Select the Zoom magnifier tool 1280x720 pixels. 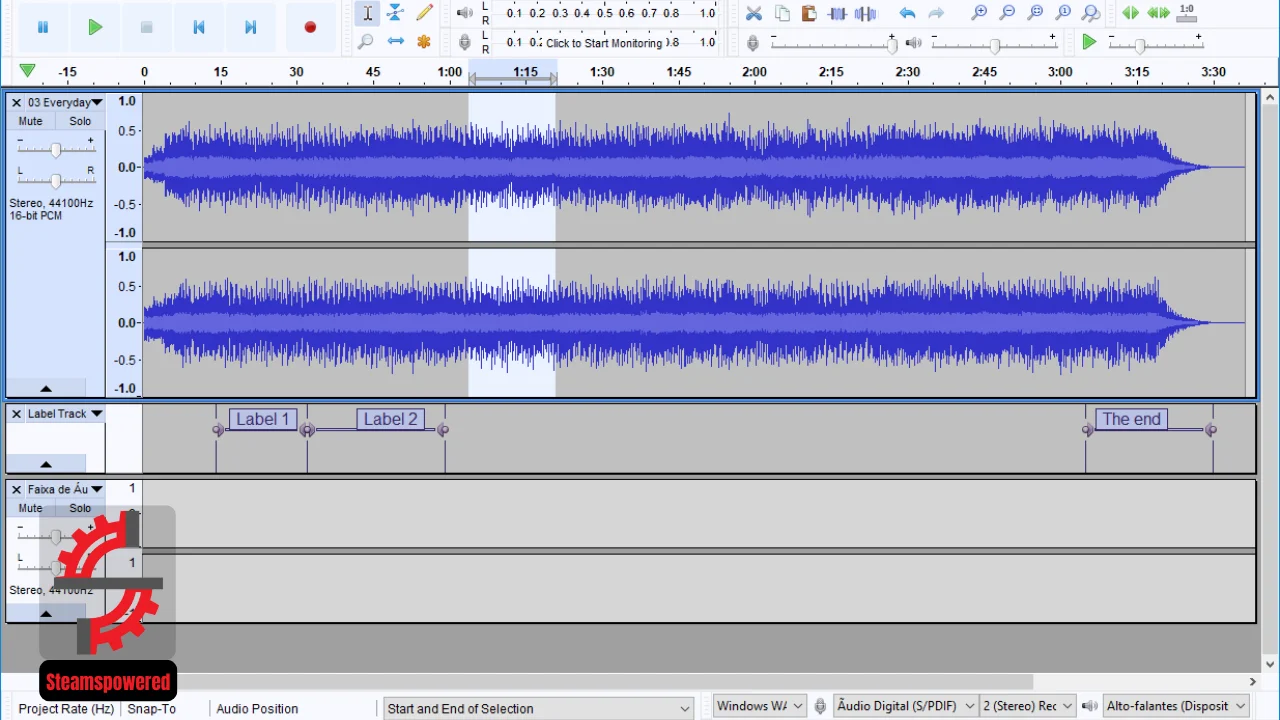(x=367, y=41)
